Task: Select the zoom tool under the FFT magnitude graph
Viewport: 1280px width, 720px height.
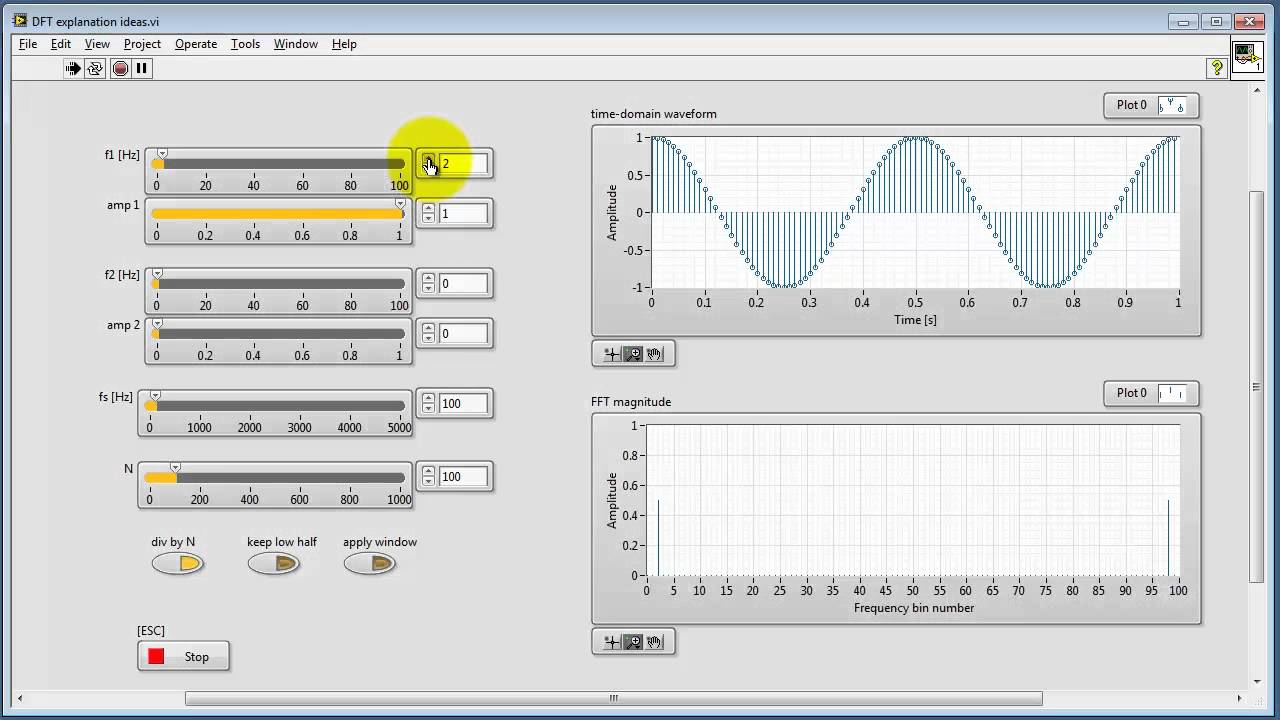Action: click(633, 642)
